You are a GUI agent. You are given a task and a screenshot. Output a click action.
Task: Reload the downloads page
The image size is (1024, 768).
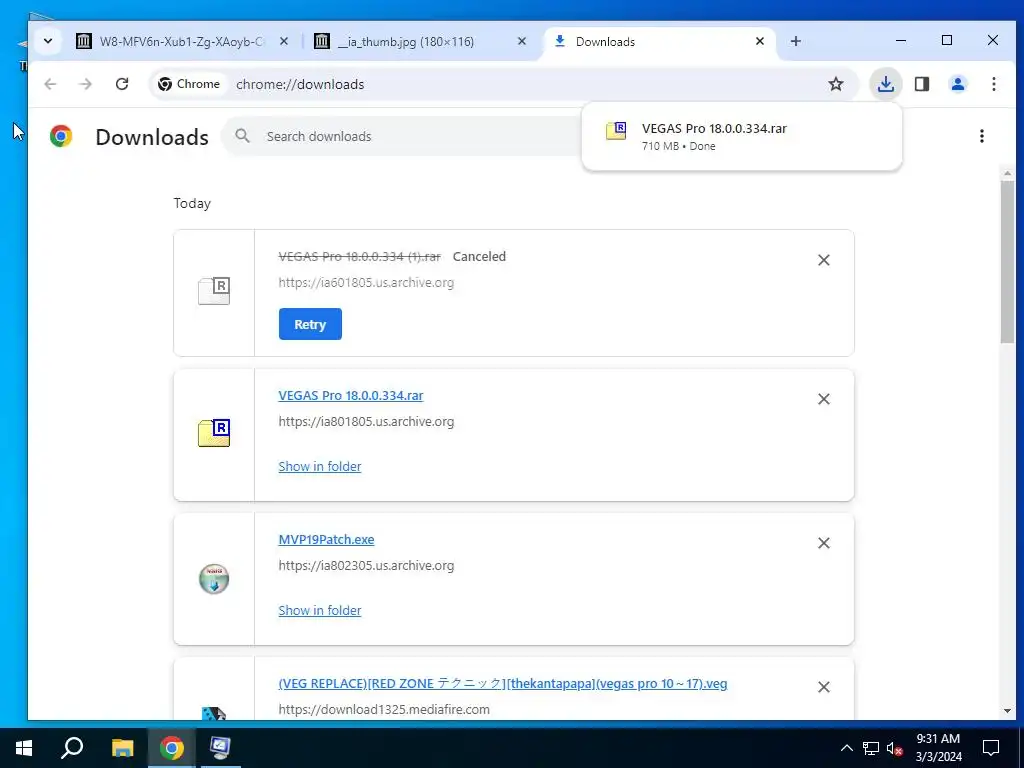(122, 84)
